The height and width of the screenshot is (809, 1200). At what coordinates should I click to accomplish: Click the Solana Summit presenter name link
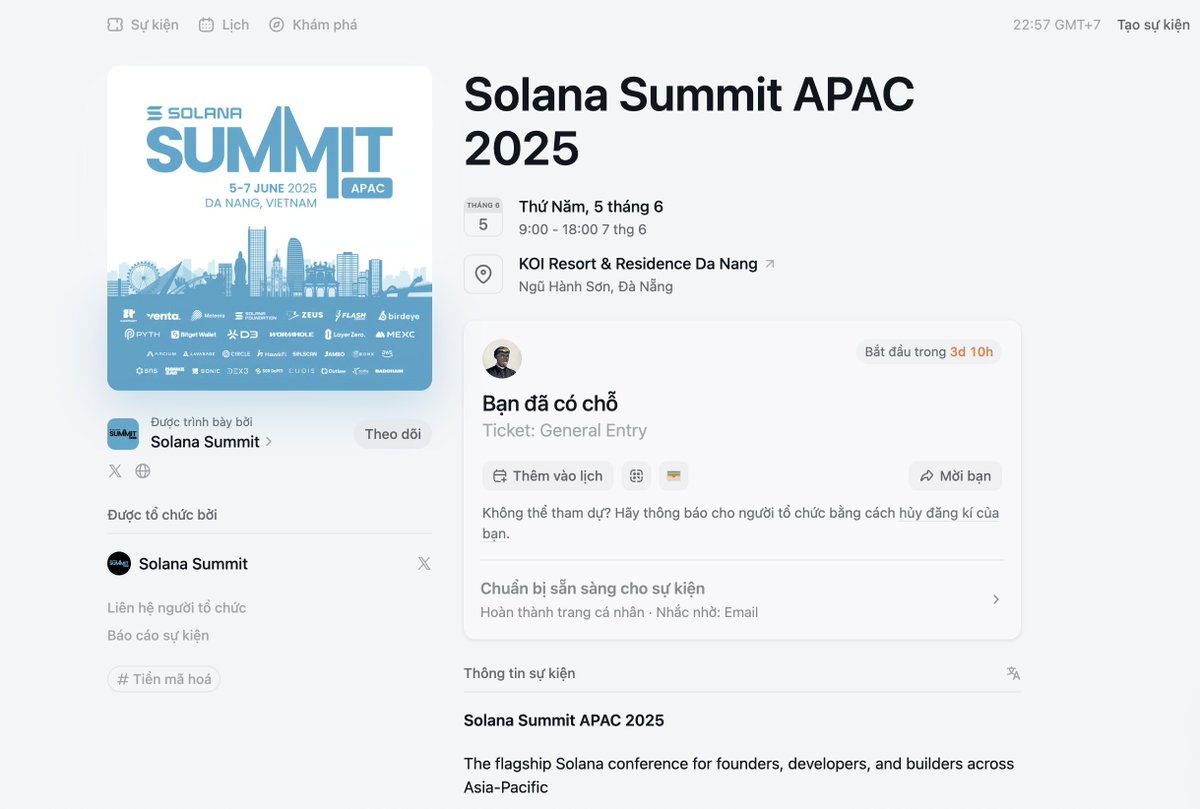tap(205, 442)
